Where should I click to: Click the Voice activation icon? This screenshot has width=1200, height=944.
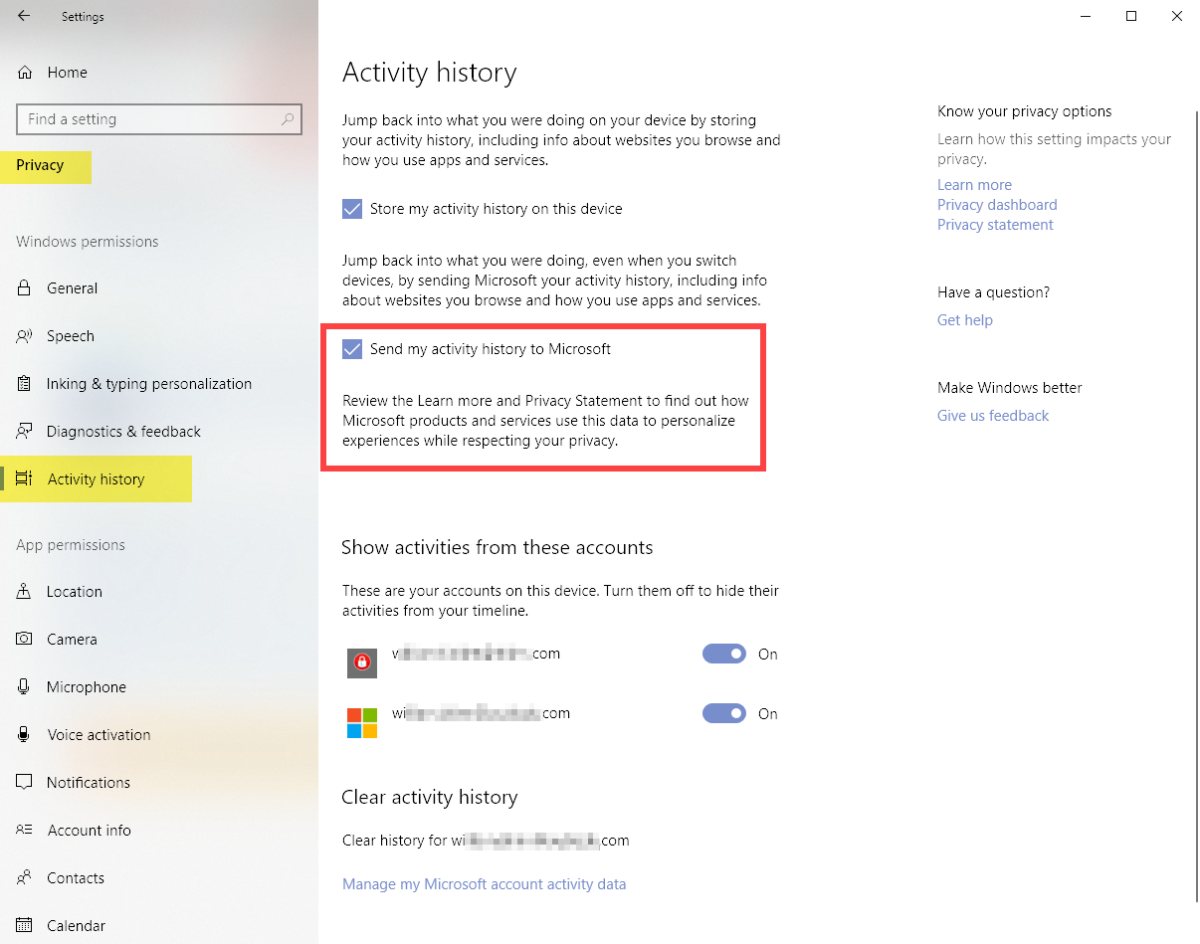(x=25, y=735)
